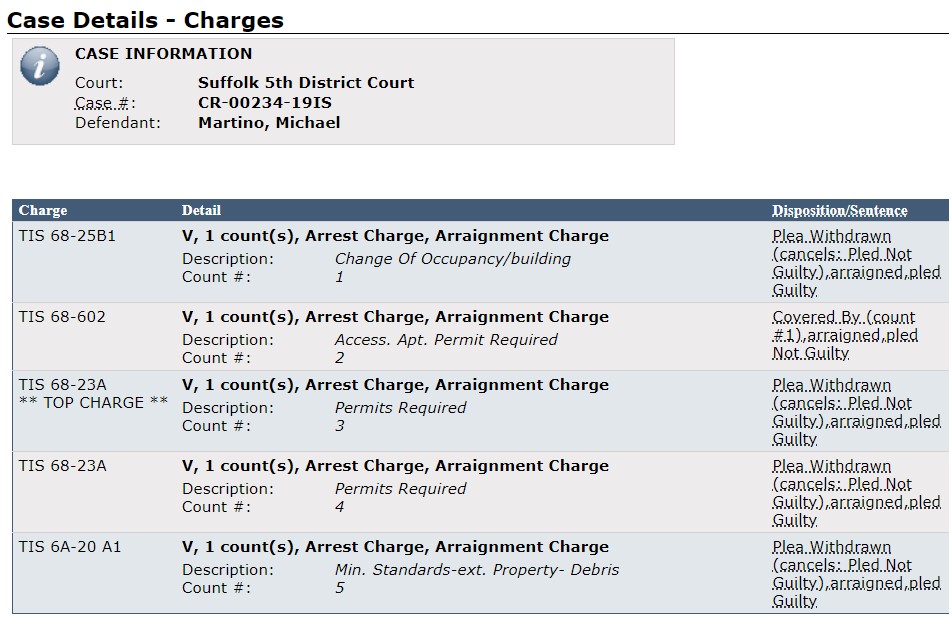The image size is (952, 617).
Task: Open Covered By count #1 disposition
Action: (845, 335)
